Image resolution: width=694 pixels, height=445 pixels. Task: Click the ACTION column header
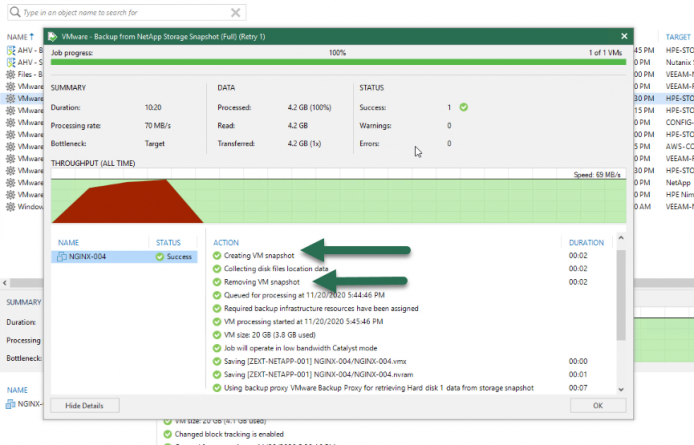click(226, 243)
